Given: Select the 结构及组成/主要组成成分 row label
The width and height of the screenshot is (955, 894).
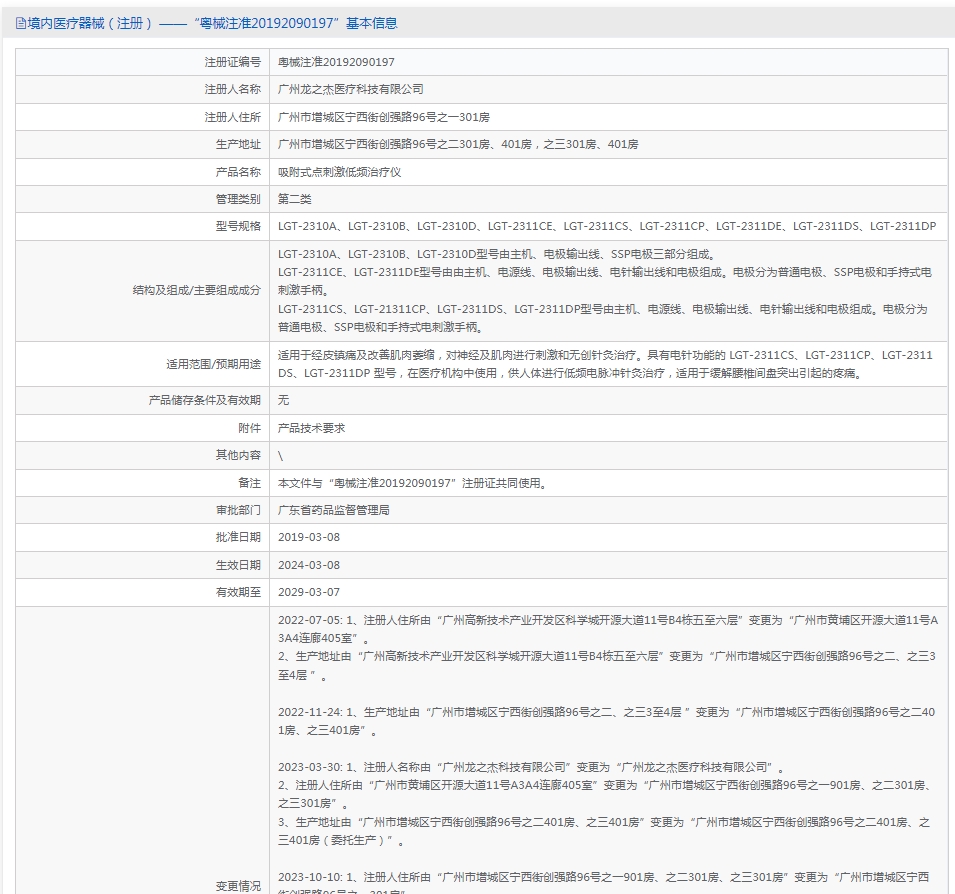Looking at the screenshot, I should tap(196, 290).
